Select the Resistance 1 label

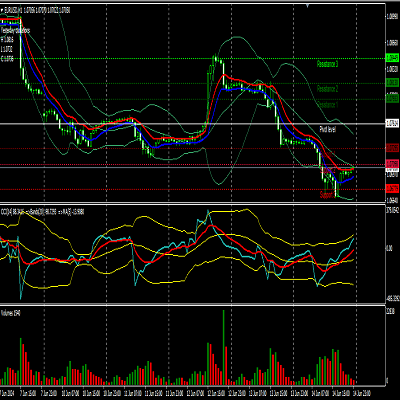(x=327, y=105)
